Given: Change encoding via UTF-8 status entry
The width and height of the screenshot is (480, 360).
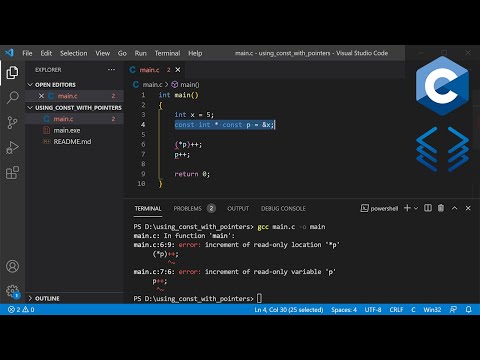Looking at the screenshot, I should pyautogui.click(x=373, y=310).
